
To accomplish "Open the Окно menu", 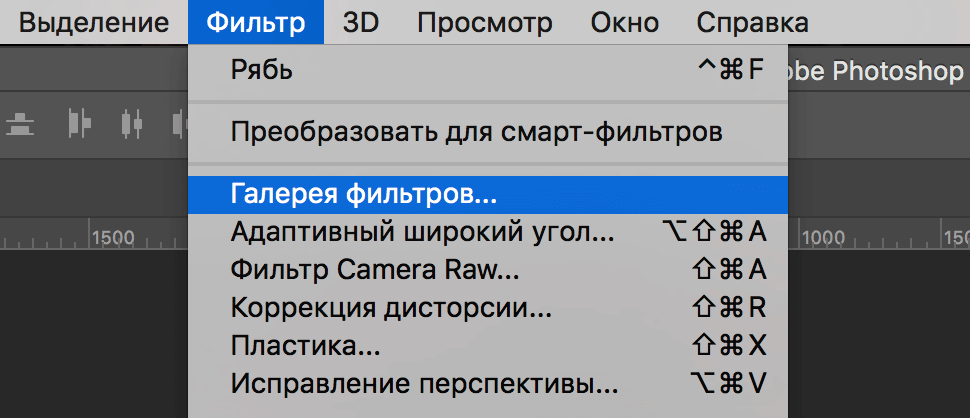I will click(x=623, y=22).
